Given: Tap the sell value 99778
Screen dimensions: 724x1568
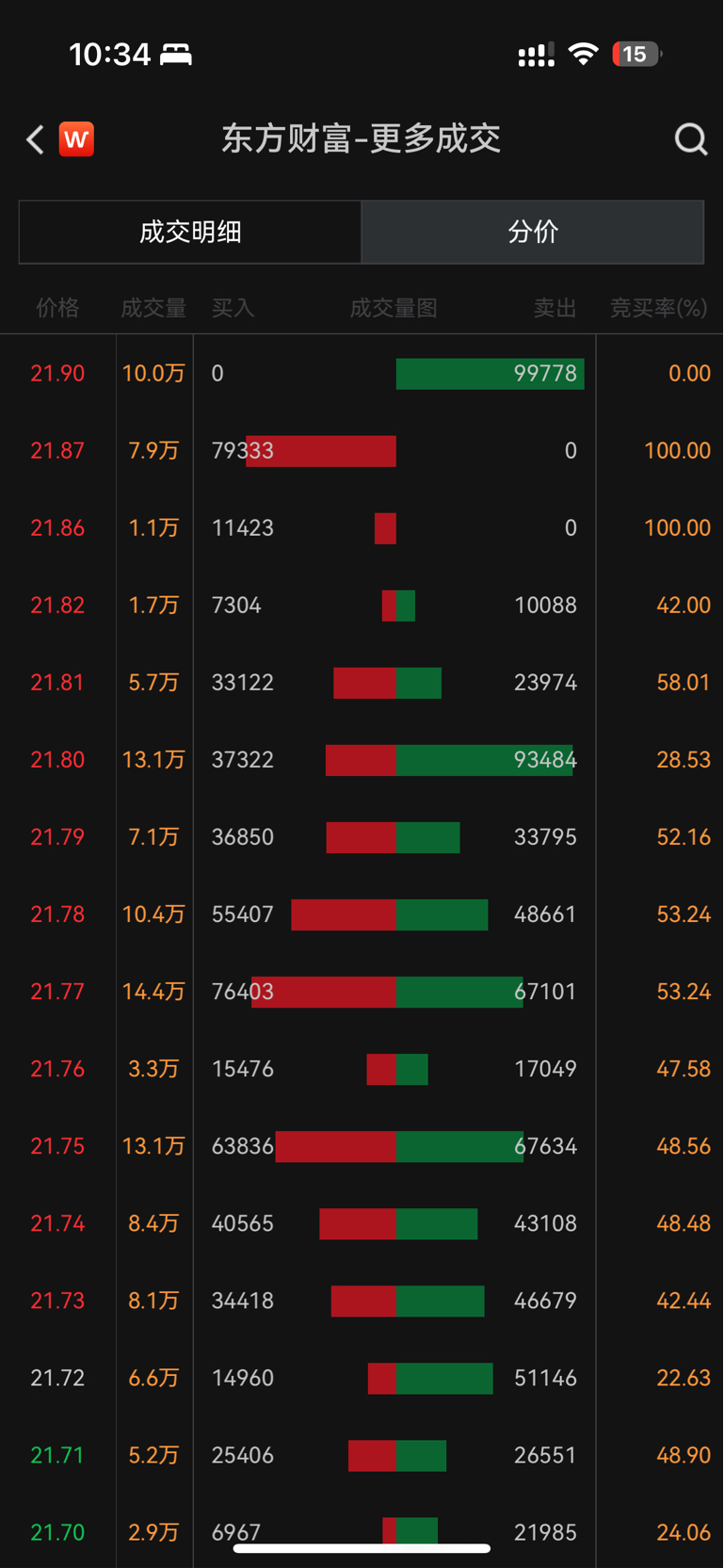Looking at the screenshot, I should 545,374.
